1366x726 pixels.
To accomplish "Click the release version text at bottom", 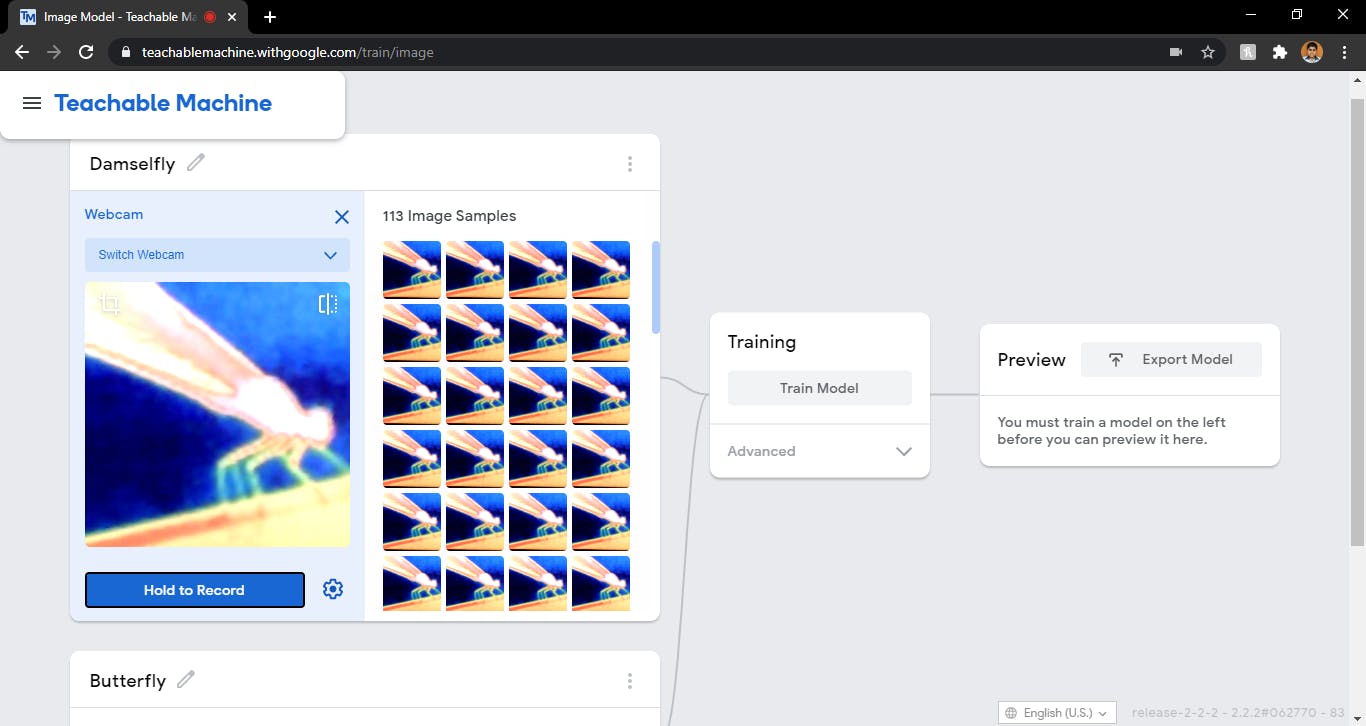I will point(1238,713).
